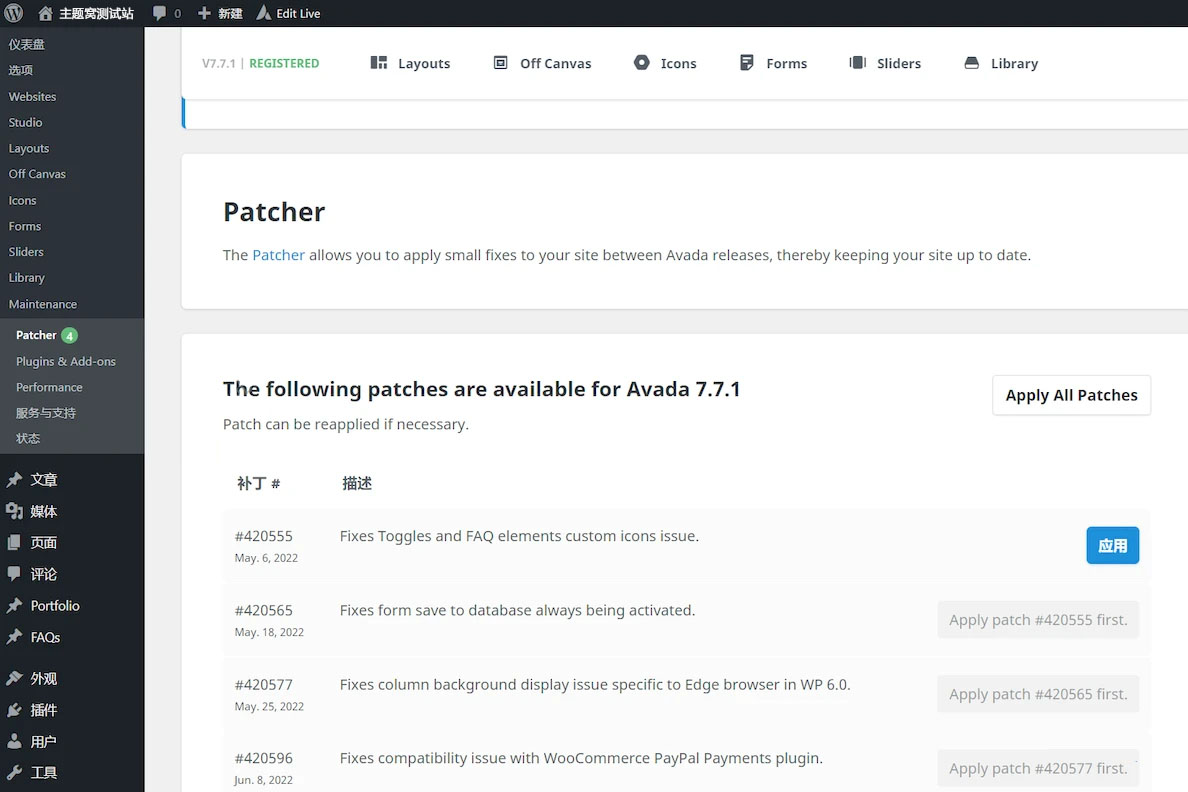
Task: Click the Library drive icon in Avada header
Action: [971, 63]
